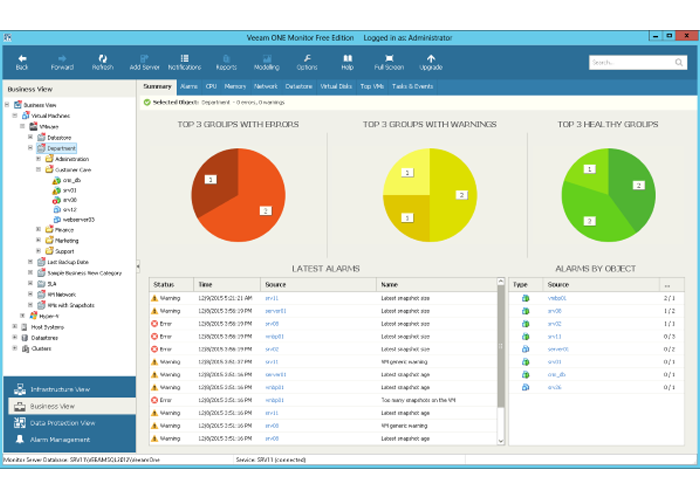Screen dimensions: 700x500
Task: Sort Alarms by Object by Type column
Action: 525,284
